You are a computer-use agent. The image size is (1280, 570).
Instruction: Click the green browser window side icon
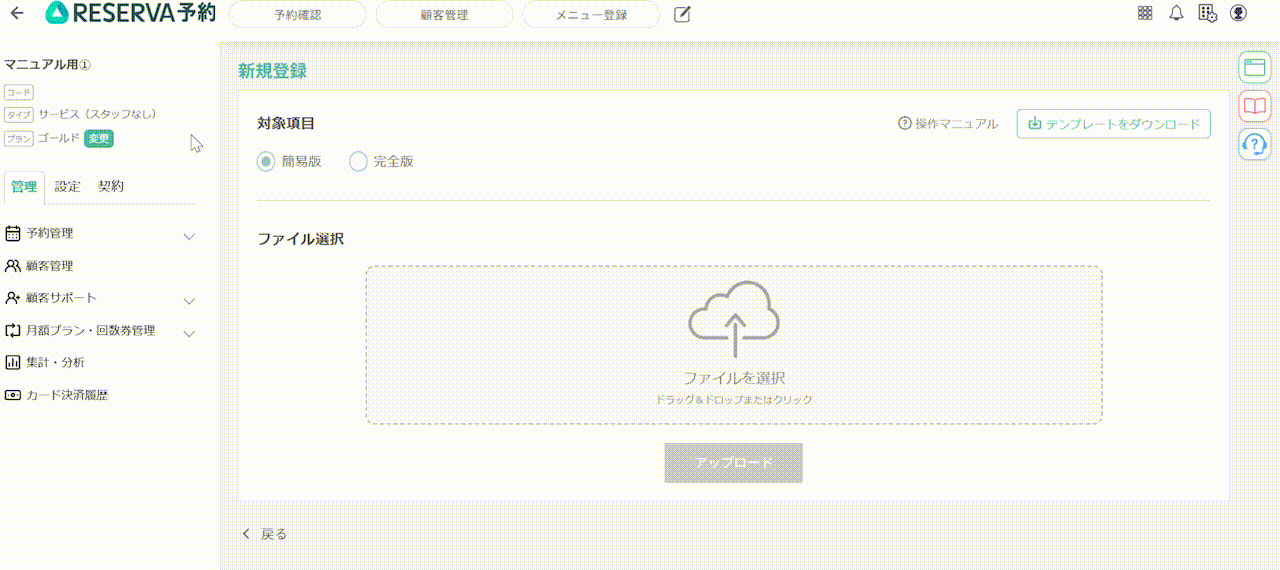tap(1255, 68)
